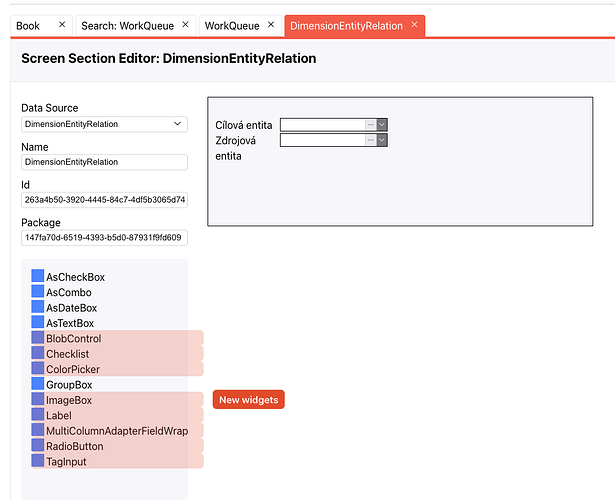Click into the Package input field

(104, 238)
